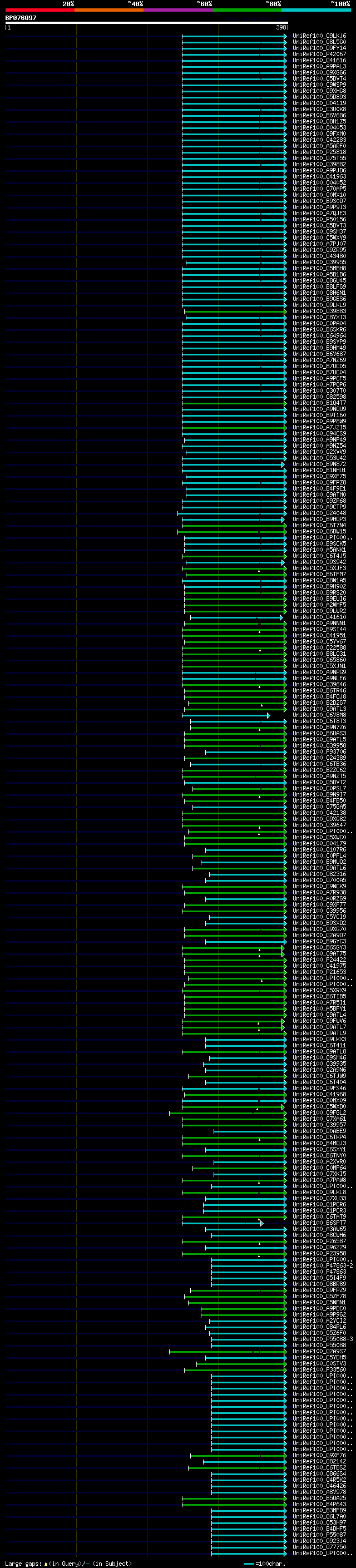Select the UniRef100_C5XJN1 label
Viewport: 356px width, 1568px height.
tap(319, 666)
